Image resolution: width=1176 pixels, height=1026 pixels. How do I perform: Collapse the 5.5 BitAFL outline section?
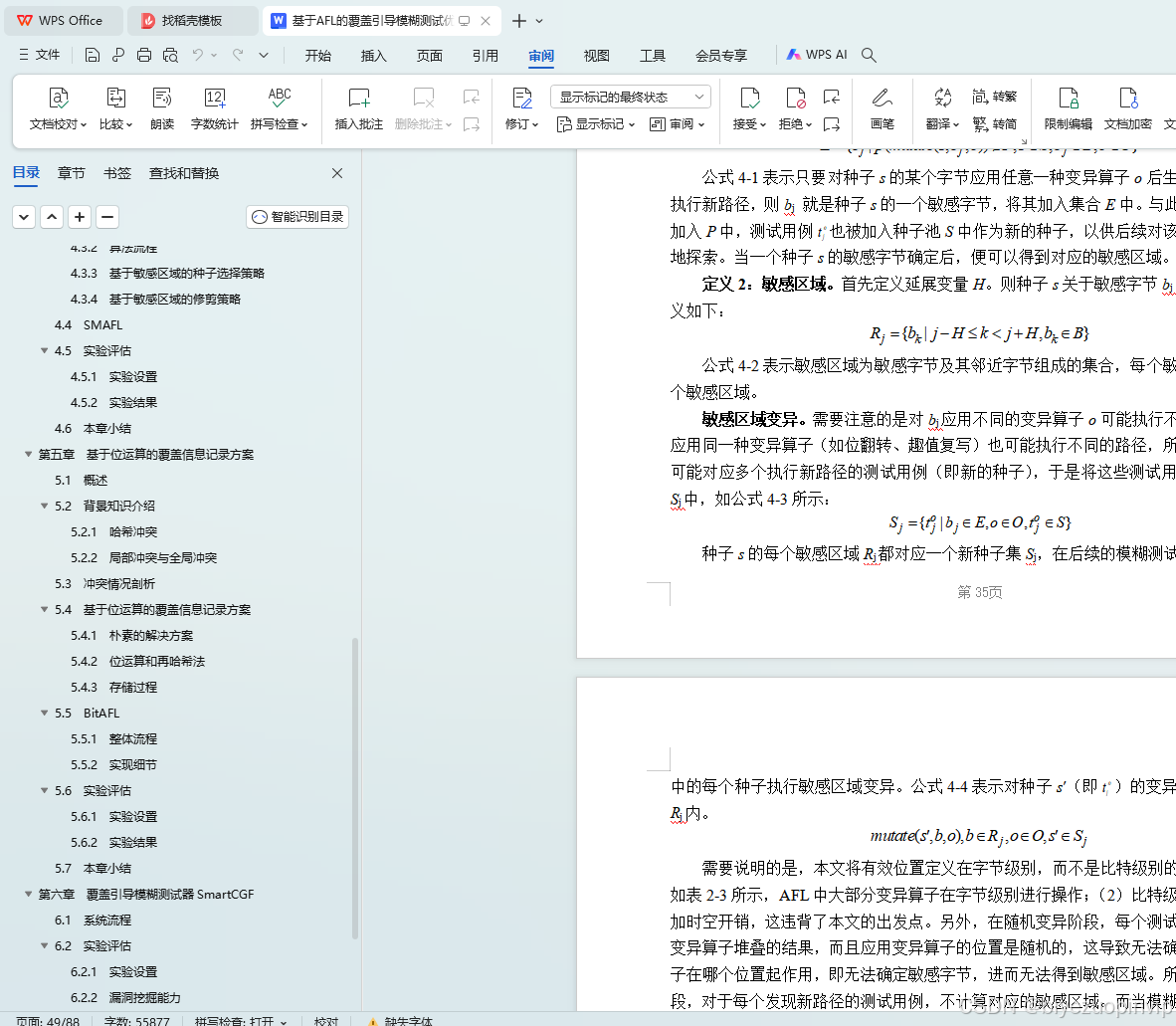tap(44, 713)
